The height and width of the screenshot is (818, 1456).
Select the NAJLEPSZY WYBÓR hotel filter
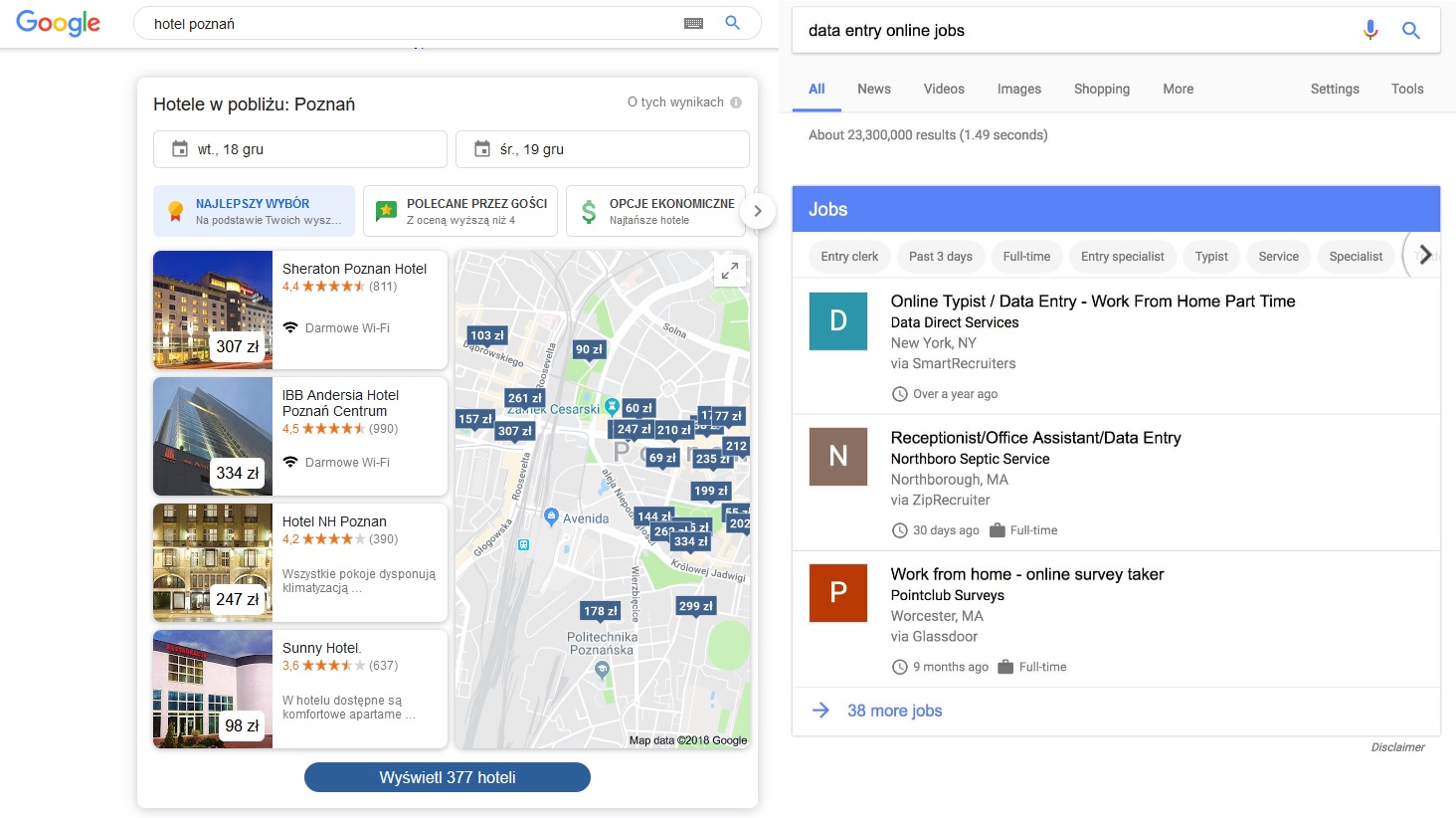click(x=254, y=210)
